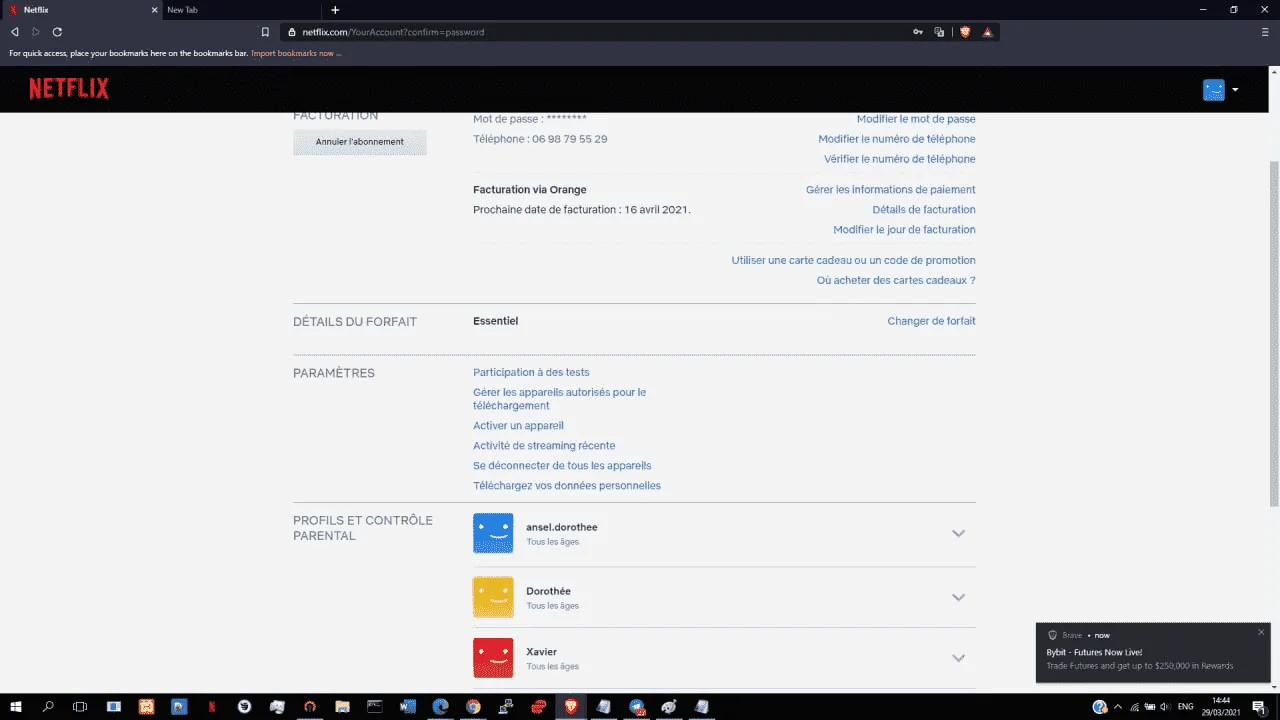
Task: Click the browser forward arrow
Action: pos(36,32)
